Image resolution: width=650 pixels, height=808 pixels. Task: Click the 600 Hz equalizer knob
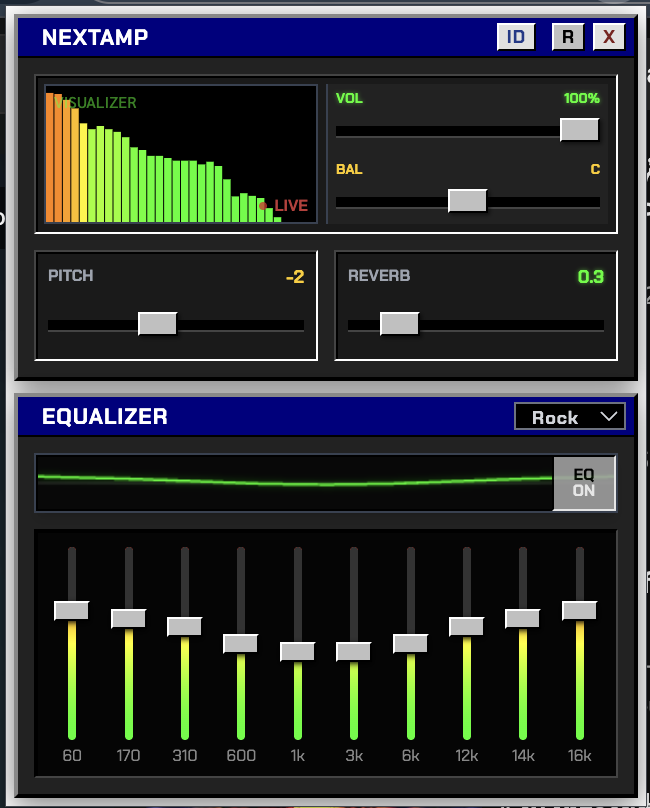click(x=240, y=644)
